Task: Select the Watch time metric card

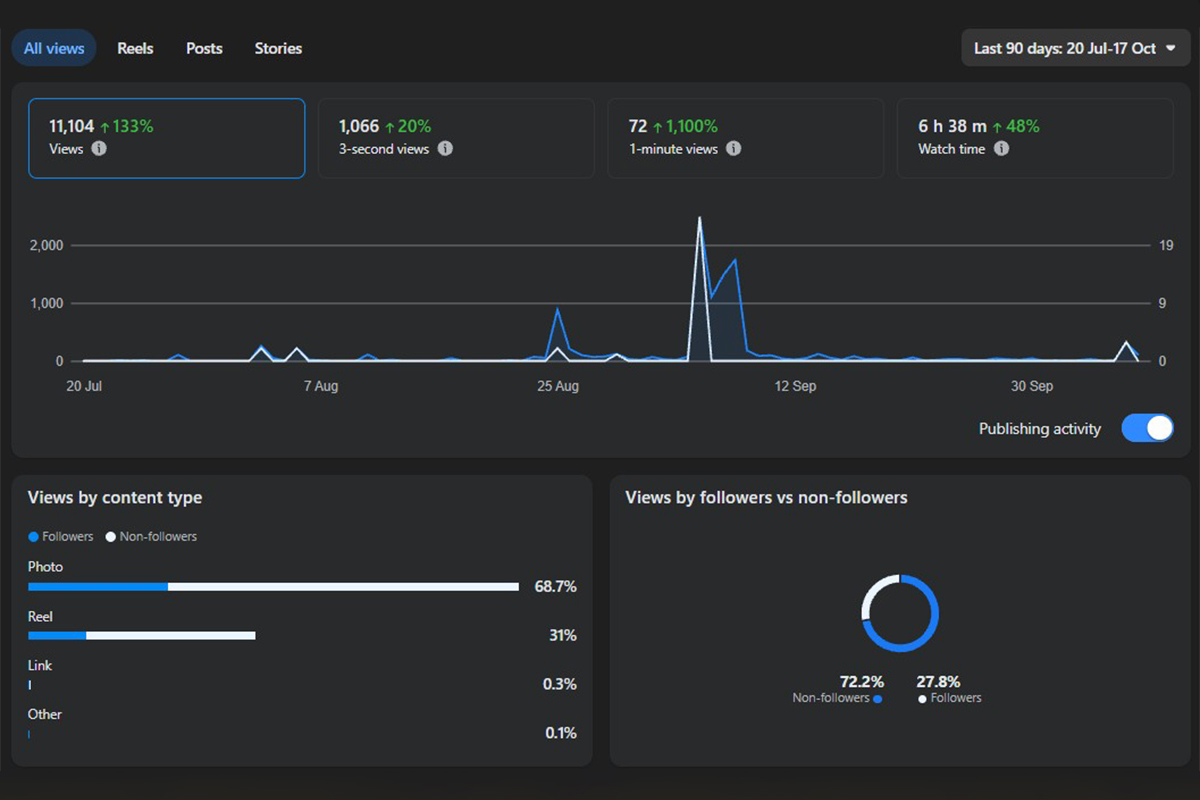Action: 1036,138
